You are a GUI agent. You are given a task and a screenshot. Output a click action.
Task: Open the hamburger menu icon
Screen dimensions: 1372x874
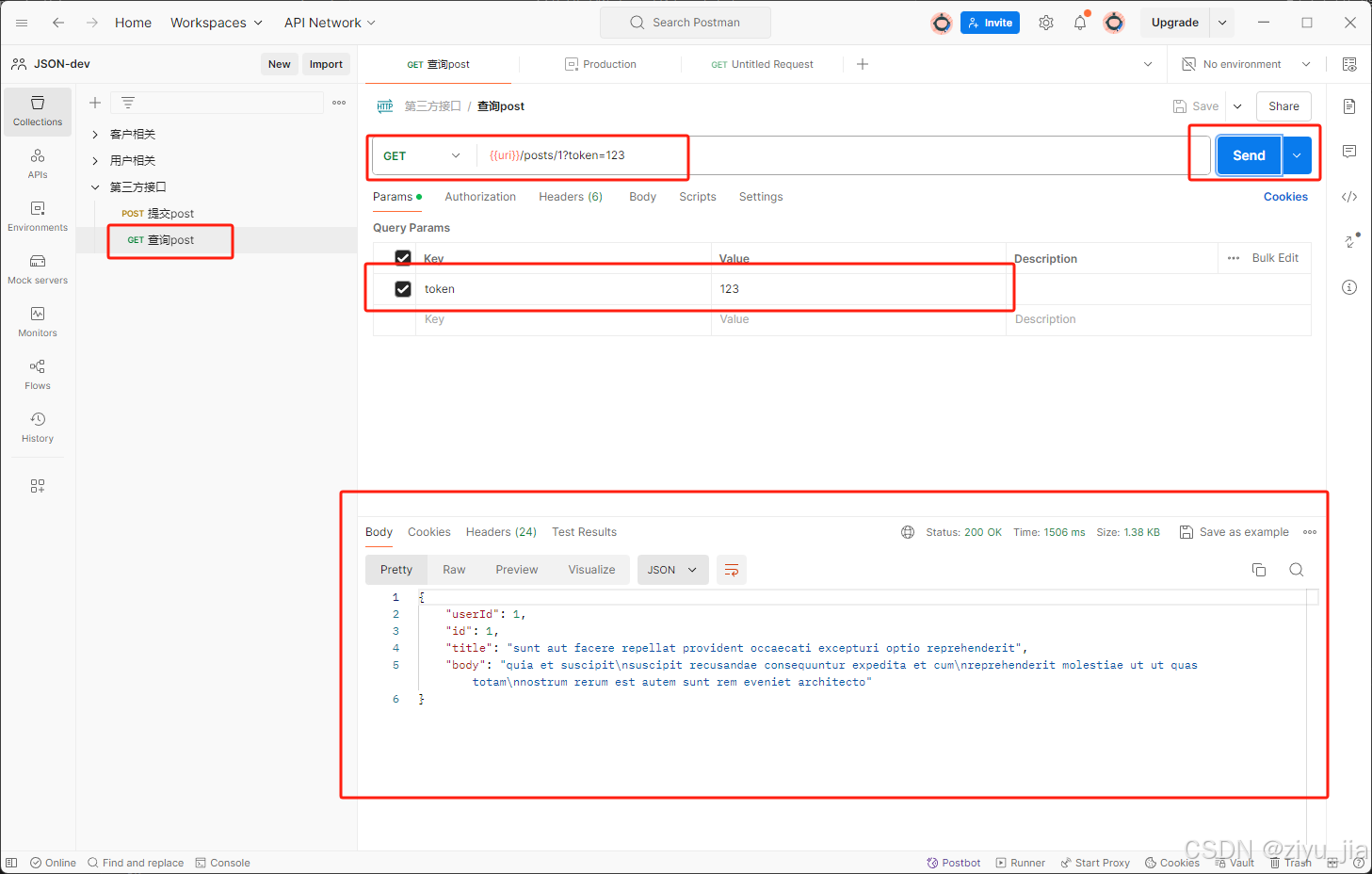point(22,23)
